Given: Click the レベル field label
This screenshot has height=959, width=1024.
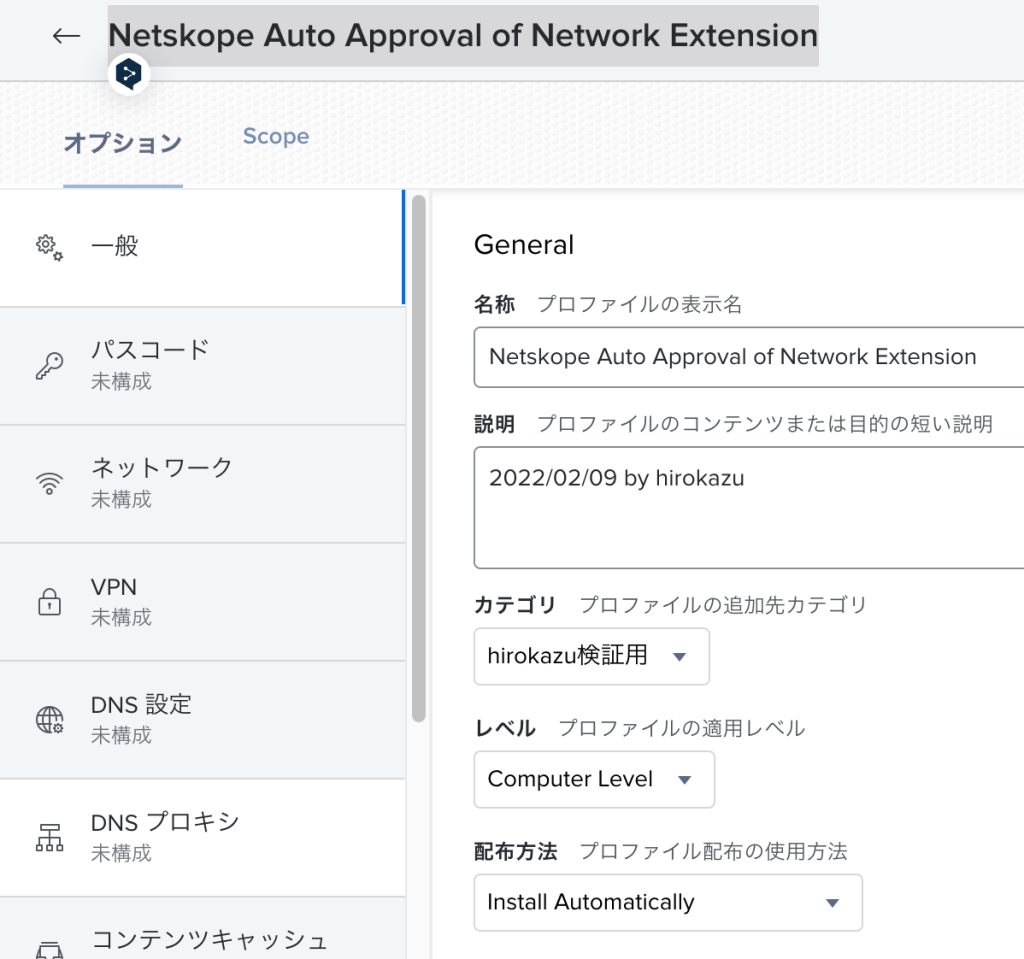Looking at the screenshot, I should [x=505, y=728].
